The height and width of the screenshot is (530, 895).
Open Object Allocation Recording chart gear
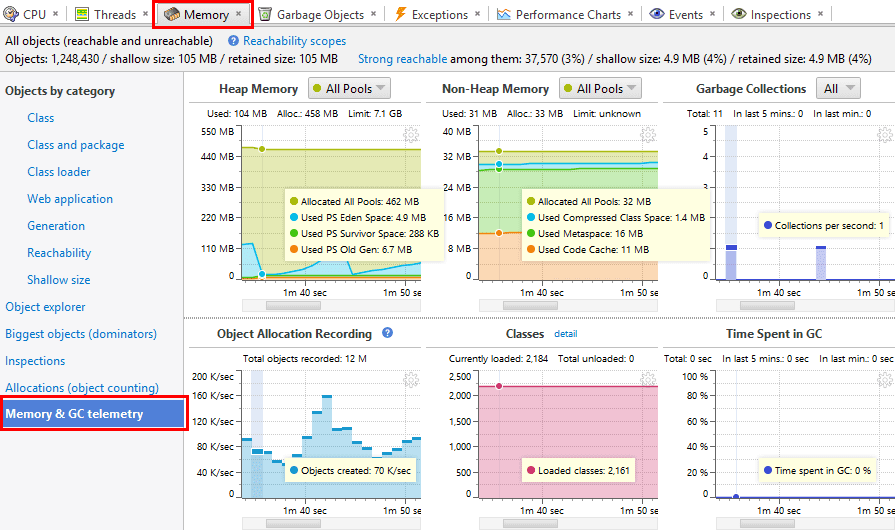(411, 380)
